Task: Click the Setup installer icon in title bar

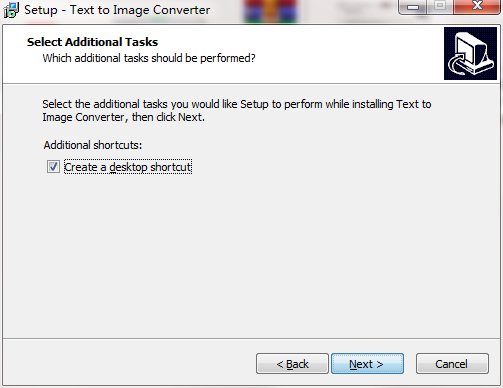Action: click(11, 10)
